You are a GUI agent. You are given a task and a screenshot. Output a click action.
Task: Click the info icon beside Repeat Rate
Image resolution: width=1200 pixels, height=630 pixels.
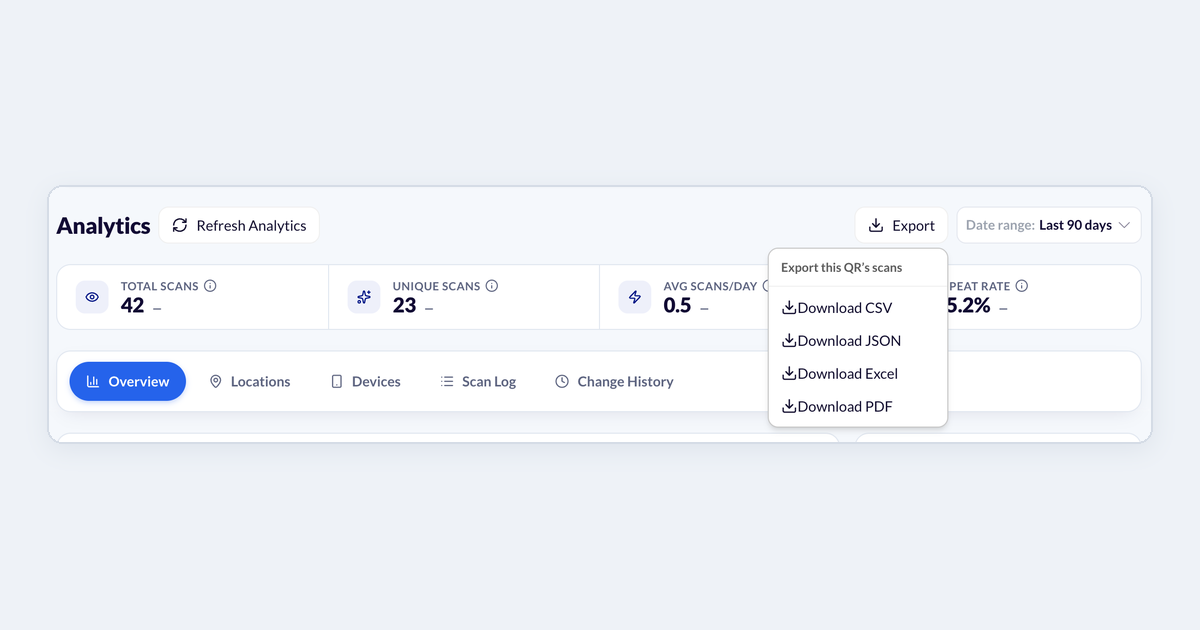[1021, 286]
